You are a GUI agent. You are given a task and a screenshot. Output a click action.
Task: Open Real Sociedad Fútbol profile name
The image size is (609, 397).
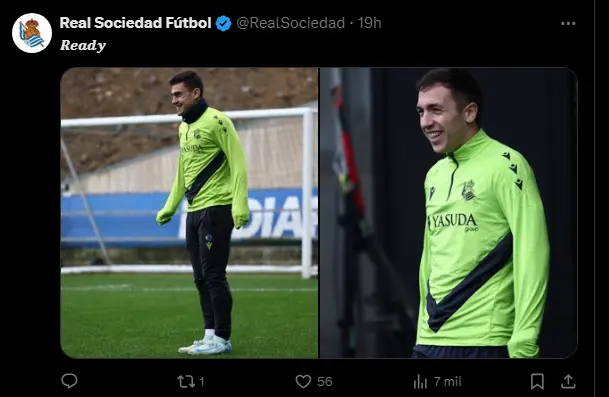[135, 23]
